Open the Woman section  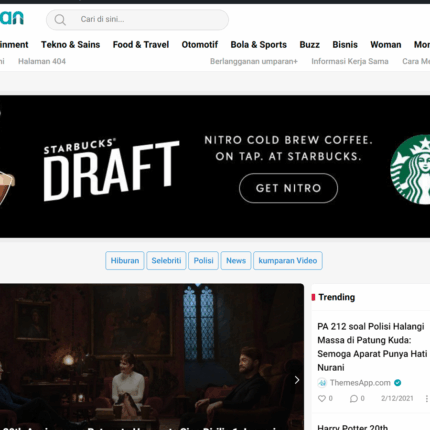[386, 45]
